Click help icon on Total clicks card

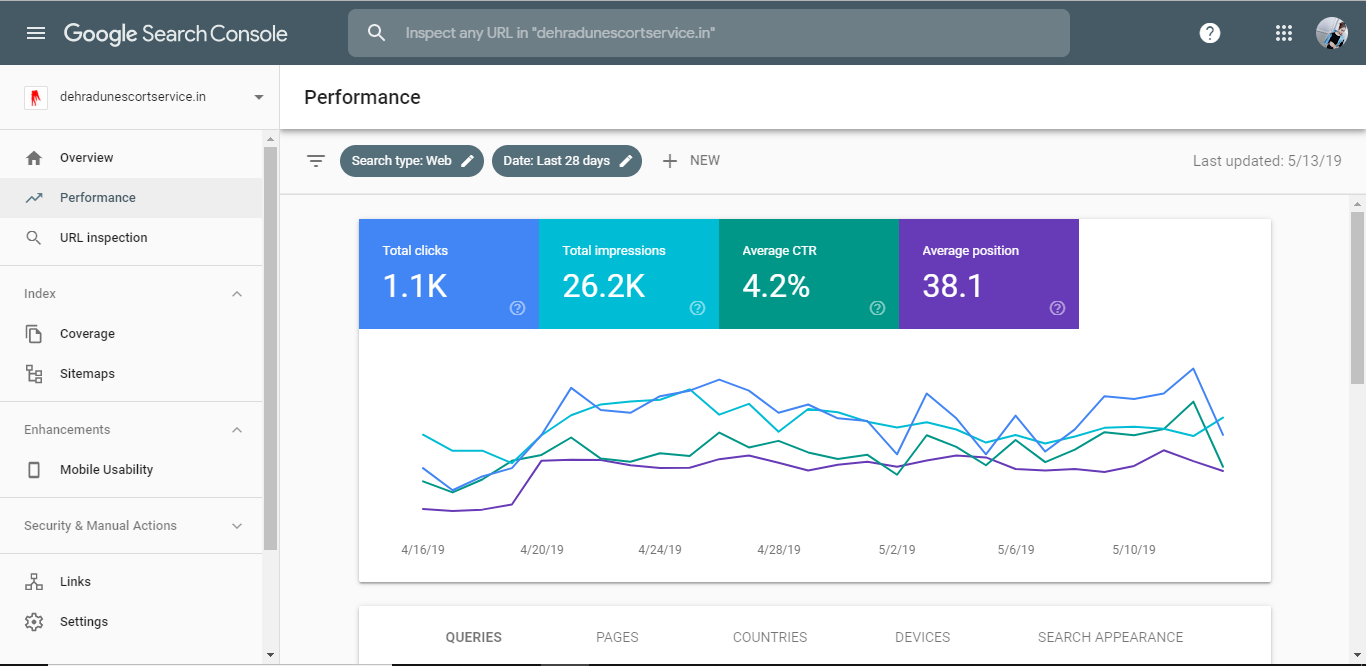point(517,308)
